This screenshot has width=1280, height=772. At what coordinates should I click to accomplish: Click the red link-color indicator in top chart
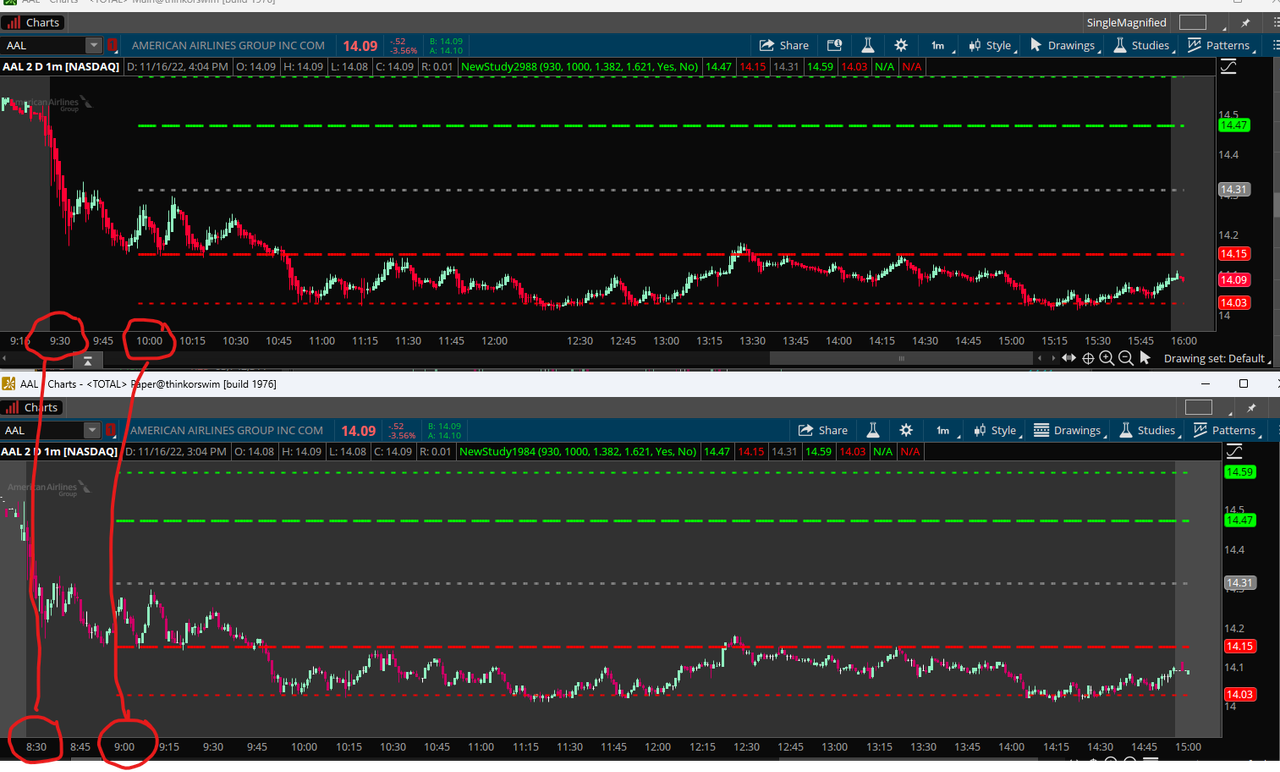[x=113, y=45]
